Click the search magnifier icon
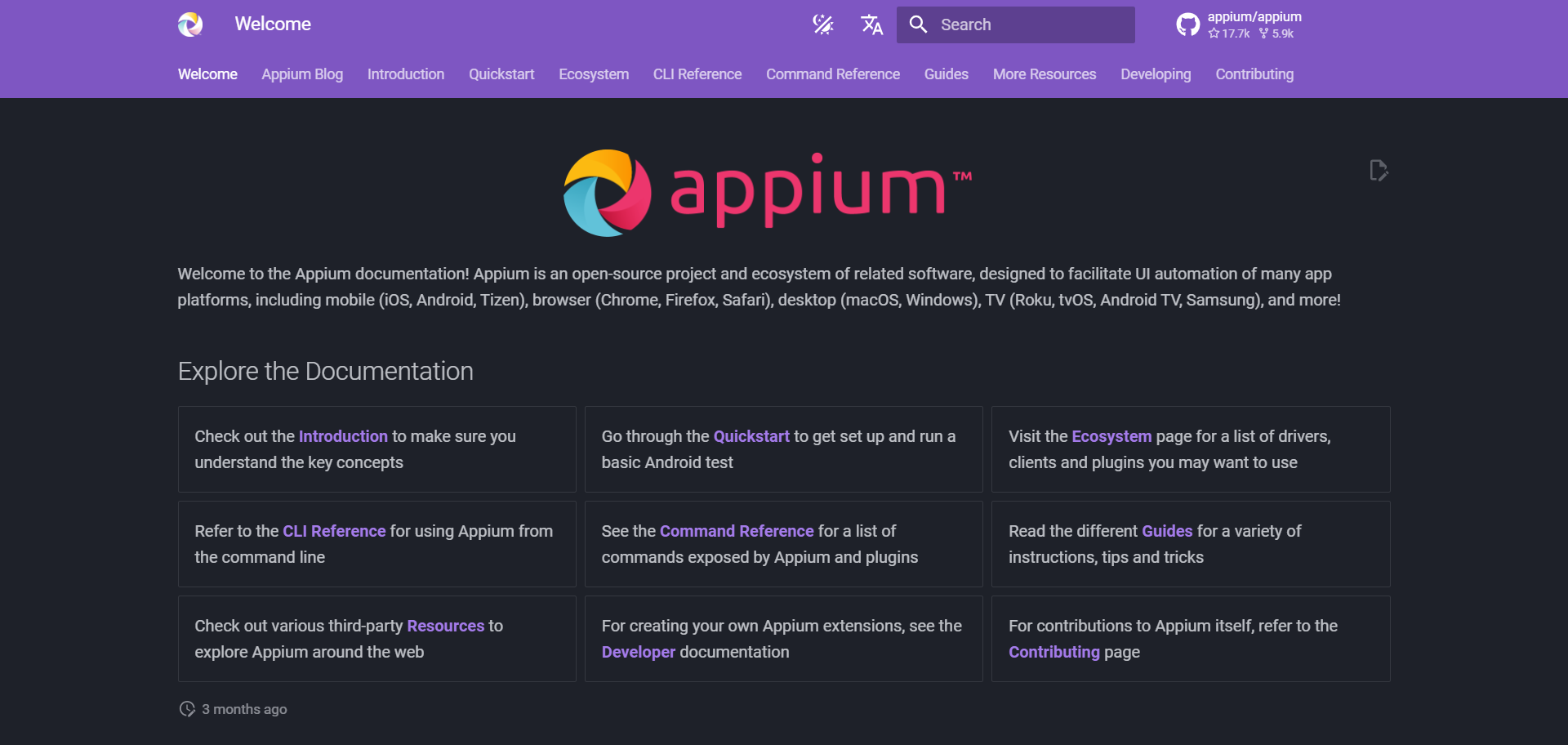Screen dimensions: 1568x745 (919, 25)
